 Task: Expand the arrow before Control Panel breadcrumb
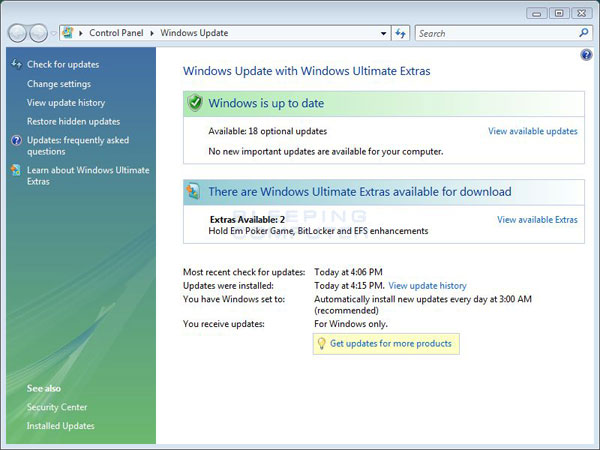[x=80, y=33]
